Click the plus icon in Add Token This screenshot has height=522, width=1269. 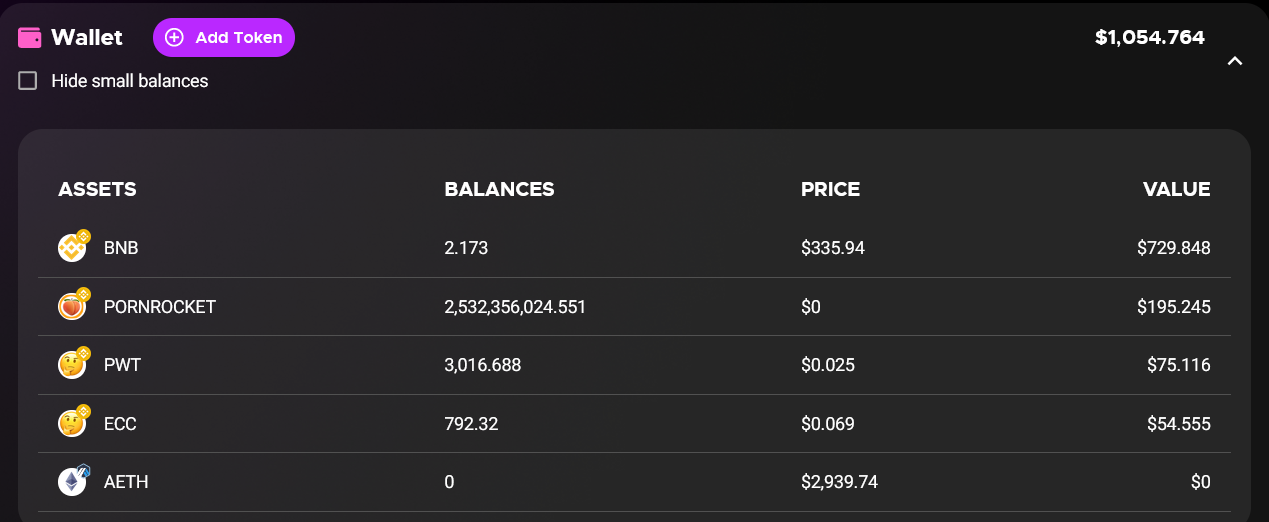174,37
